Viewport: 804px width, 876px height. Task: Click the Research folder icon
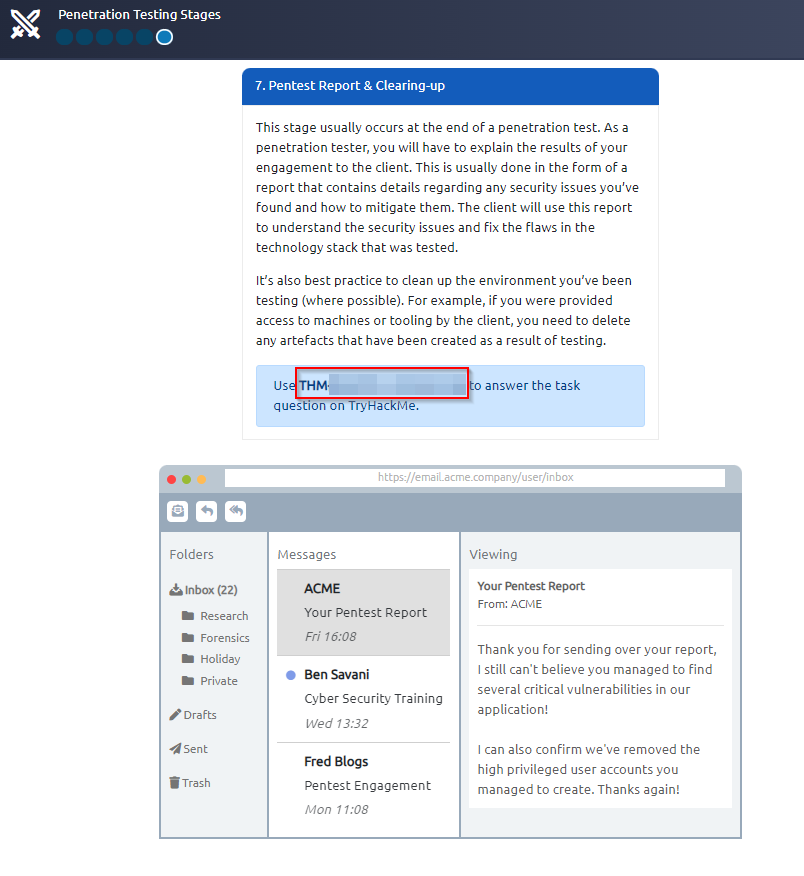(188, 616)
